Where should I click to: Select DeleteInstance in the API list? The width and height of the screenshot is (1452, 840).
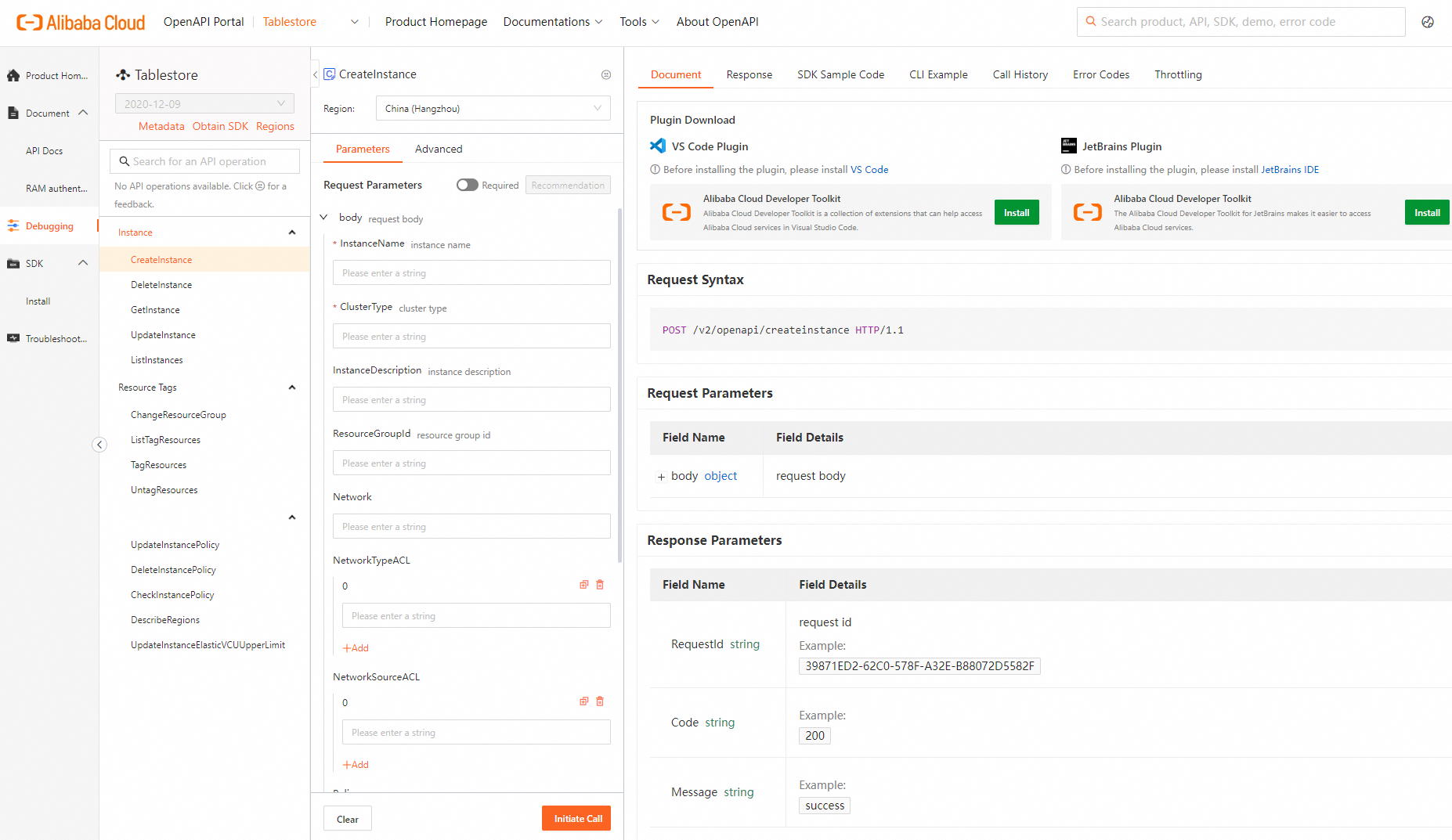[x=161, y=285]
